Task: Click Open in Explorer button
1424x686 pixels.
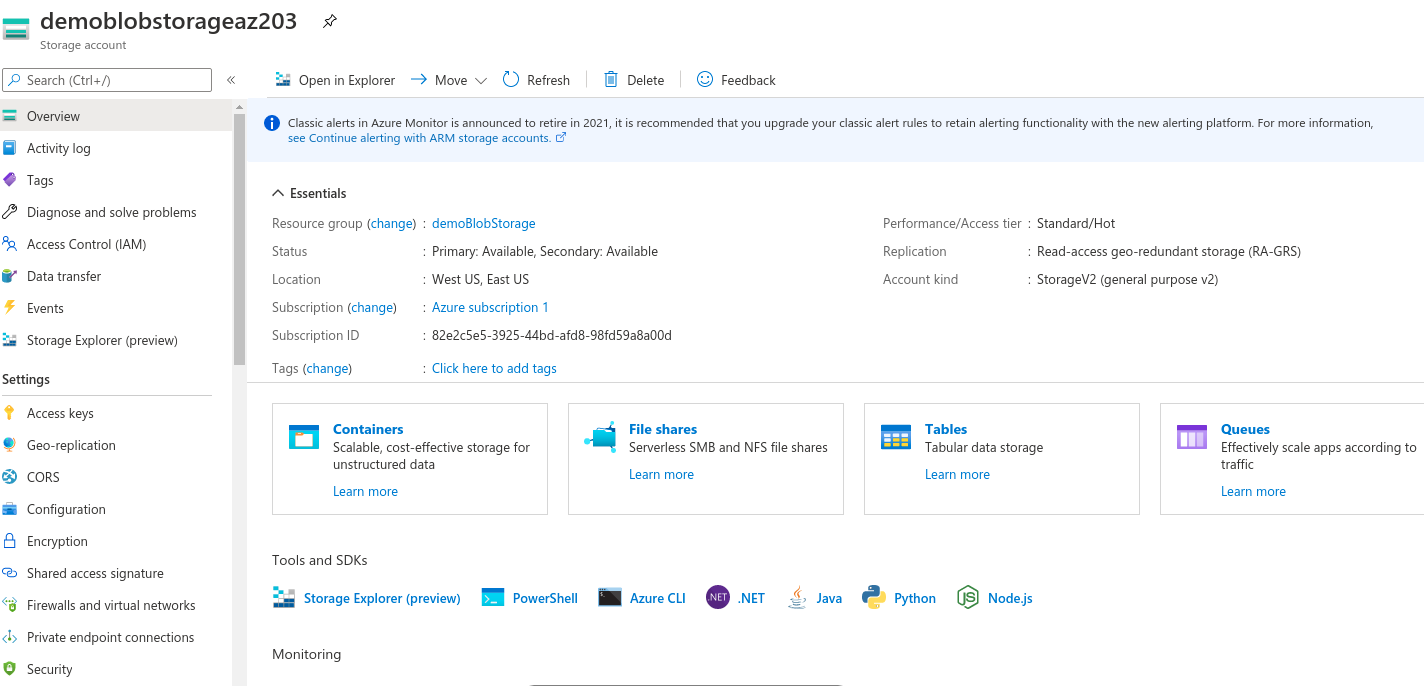Action: [x=335, y=80]
